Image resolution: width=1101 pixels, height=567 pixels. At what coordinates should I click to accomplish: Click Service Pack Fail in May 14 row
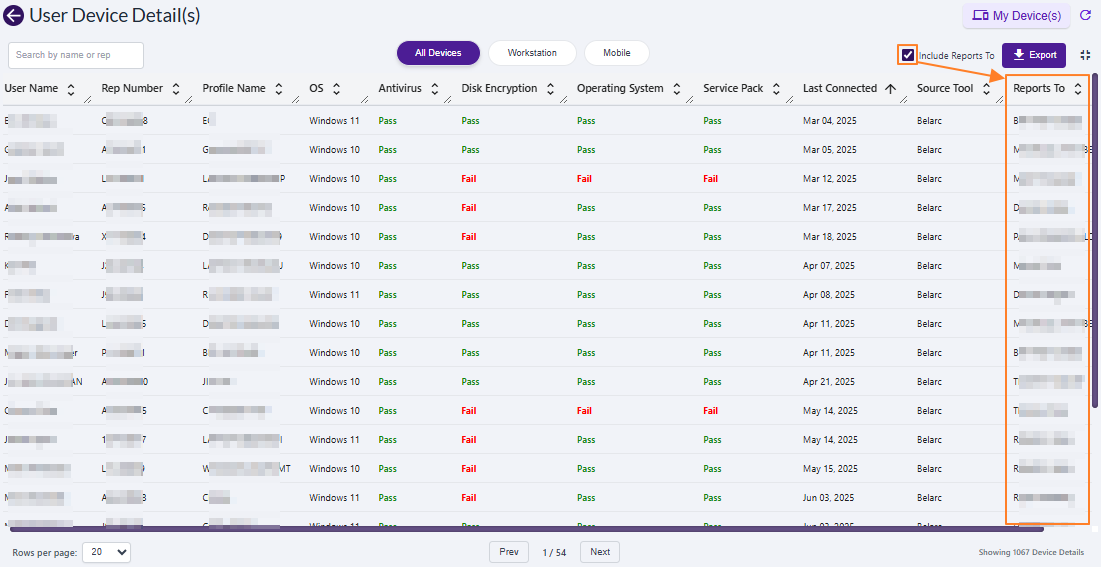click(x=711, y=411)
